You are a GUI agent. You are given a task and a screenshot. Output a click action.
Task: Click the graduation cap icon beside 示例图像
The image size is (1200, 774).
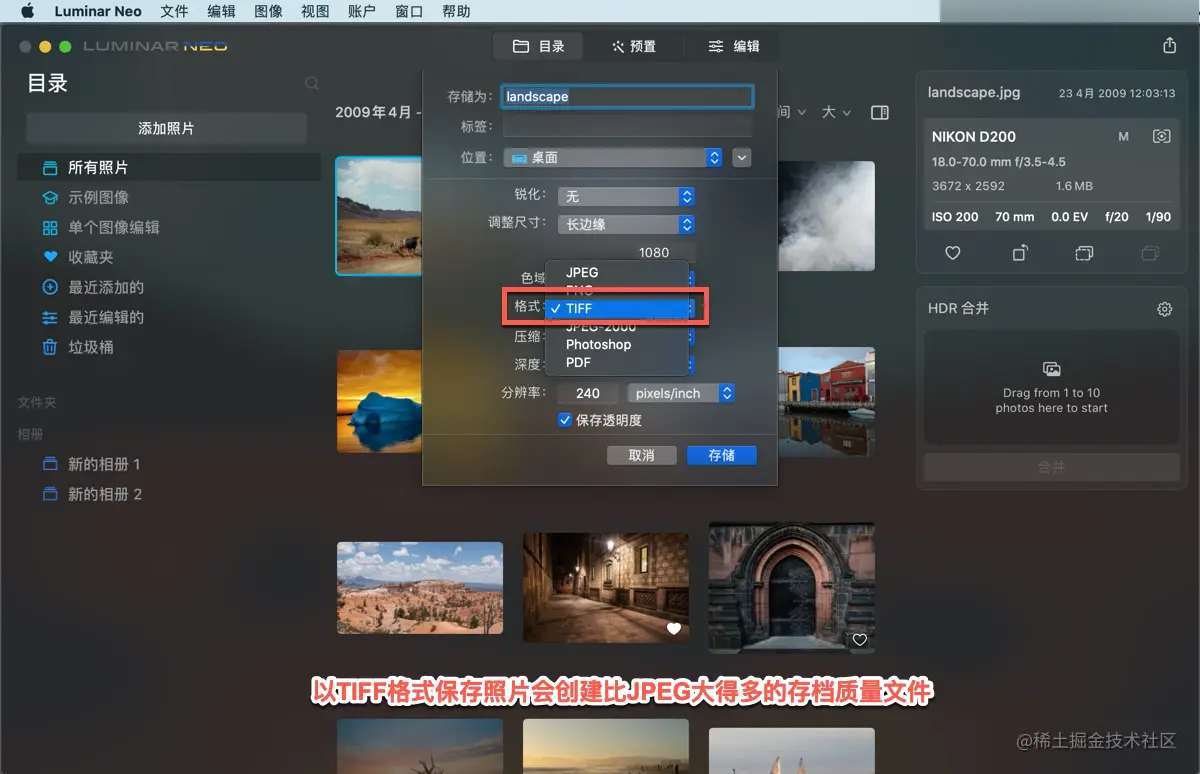(x=50, y=198)
